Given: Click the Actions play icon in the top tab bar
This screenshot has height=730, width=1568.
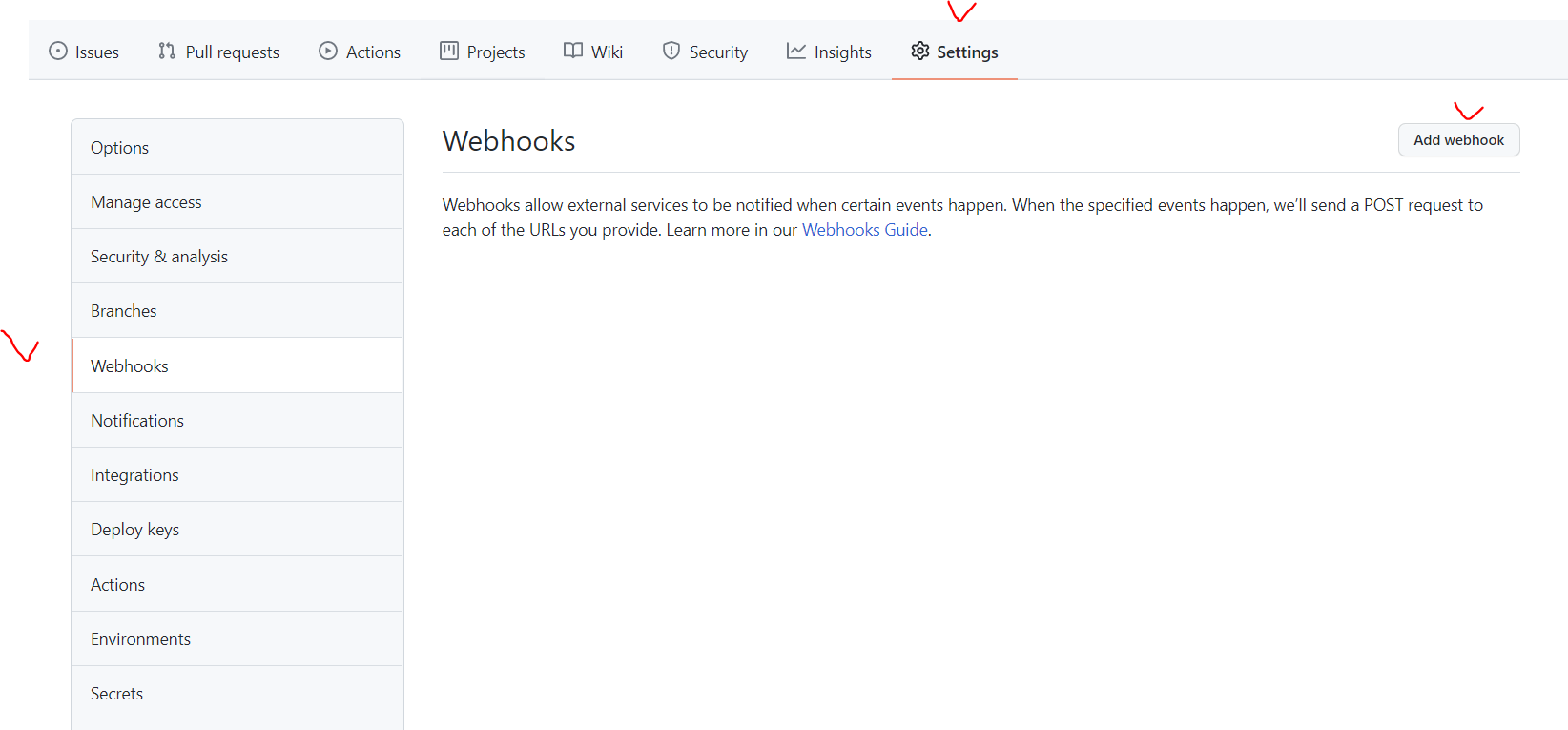Looking at the screenshot, I should coord(328,52).
